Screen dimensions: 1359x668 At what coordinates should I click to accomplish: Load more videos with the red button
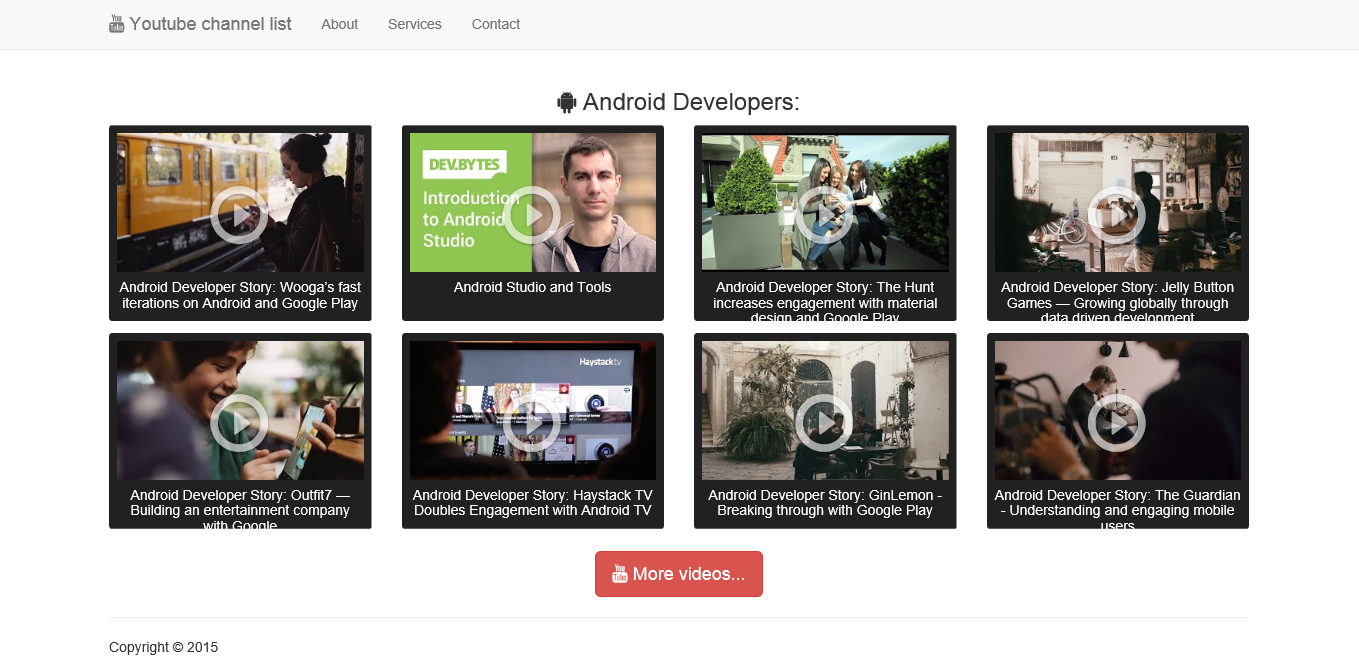tap(679, 574)
